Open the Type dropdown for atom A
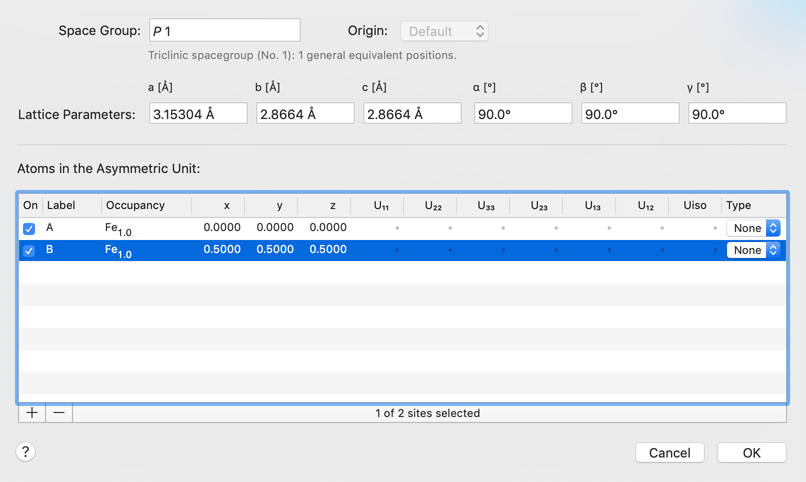The image size is (806, 482). 753,228
